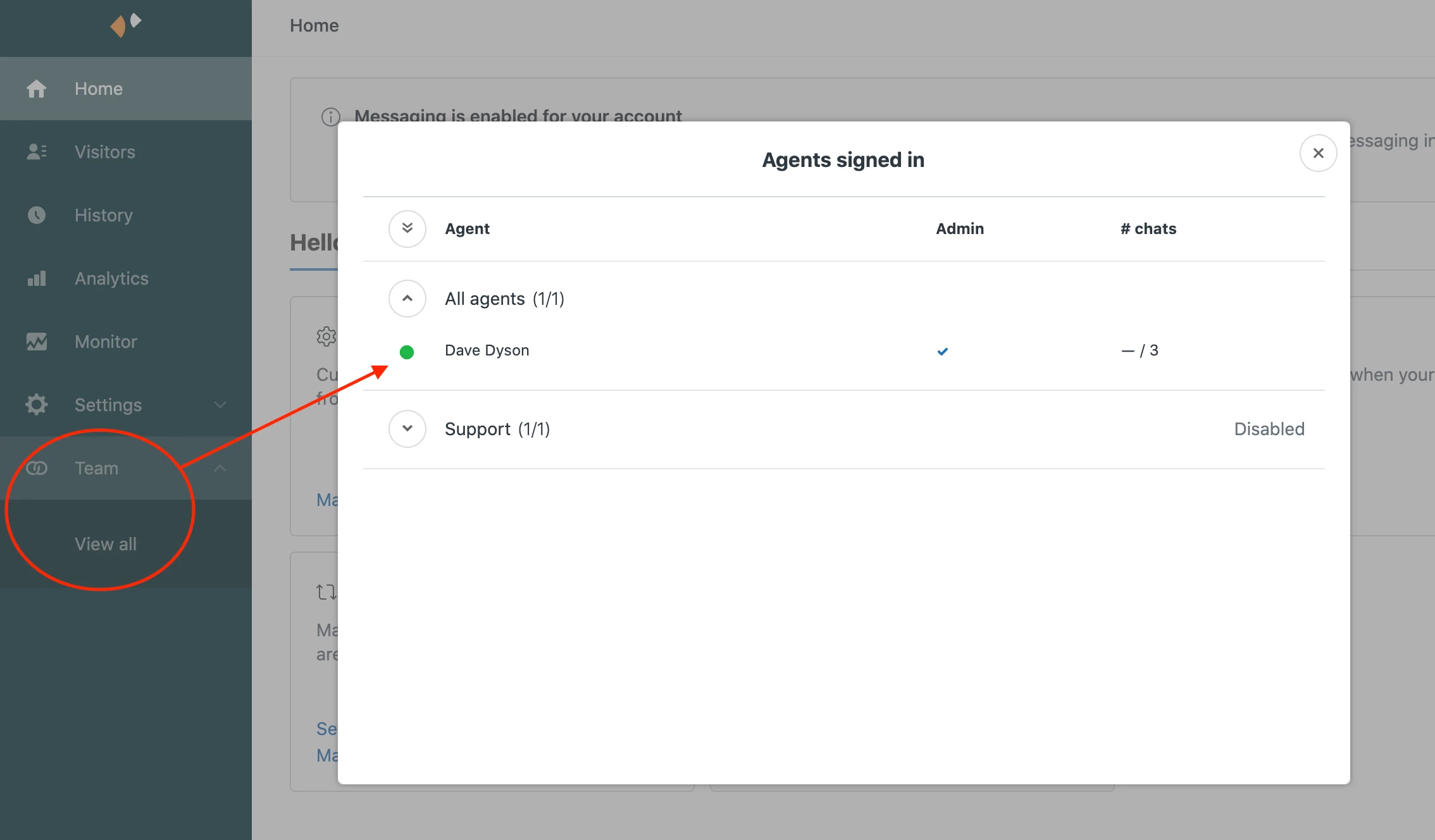Expand the Settings menu chevron
This screenshot has width=1435, height=840.
click(x=220, y=405)
